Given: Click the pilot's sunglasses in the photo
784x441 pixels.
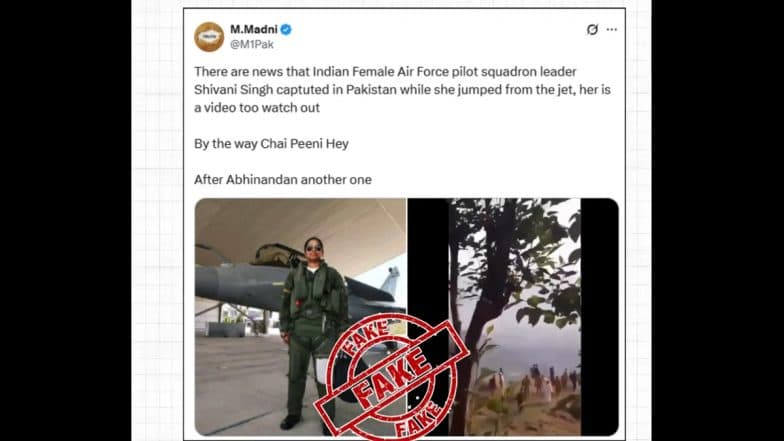Looking at the screenshot, I should coord(314,248).
